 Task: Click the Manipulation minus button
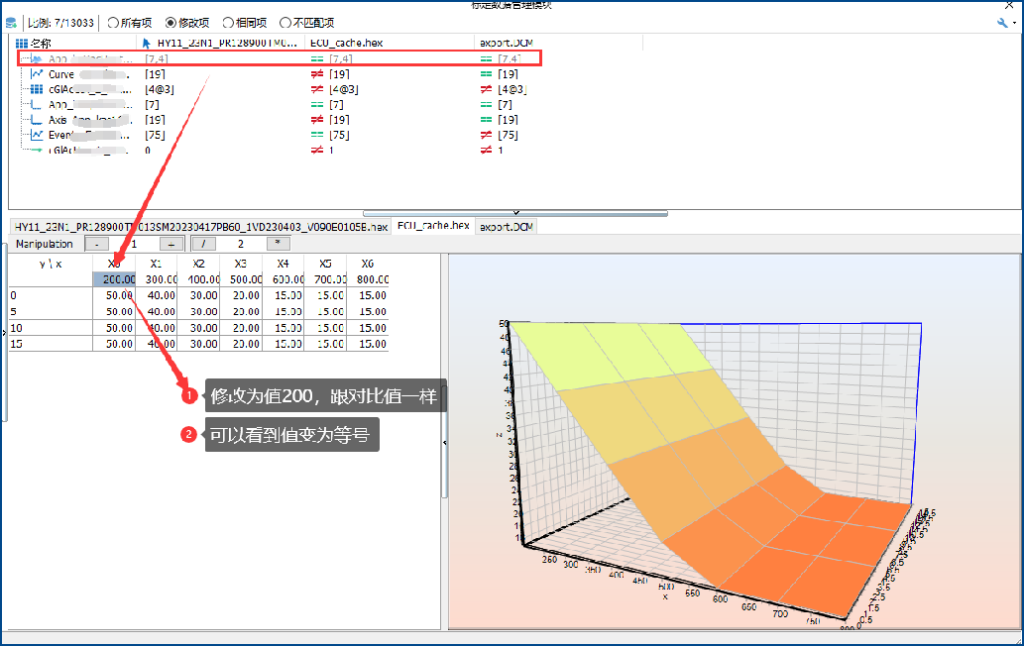click(97, 243)
